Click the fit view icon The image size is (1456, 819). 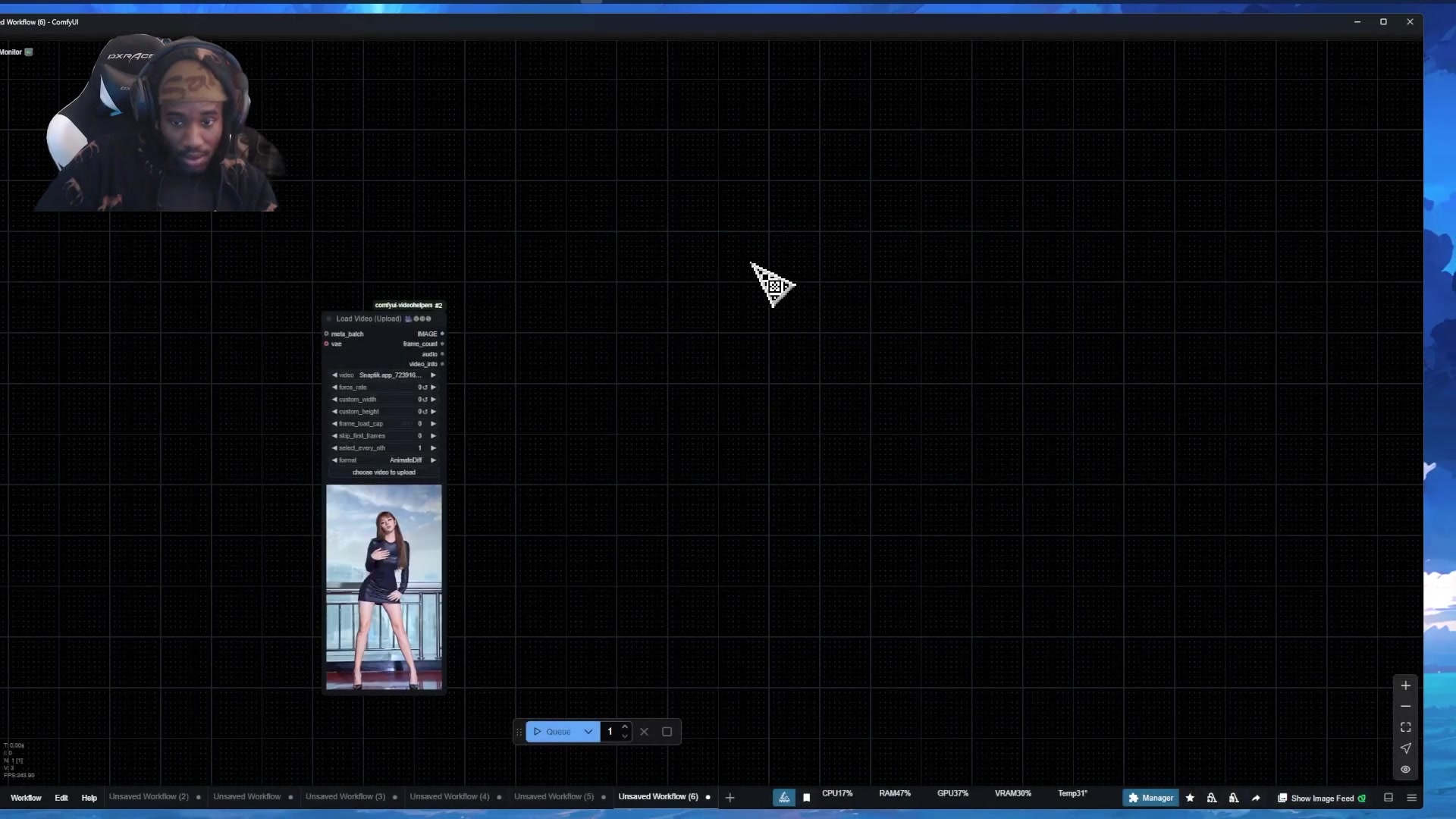pos(1405,727)
